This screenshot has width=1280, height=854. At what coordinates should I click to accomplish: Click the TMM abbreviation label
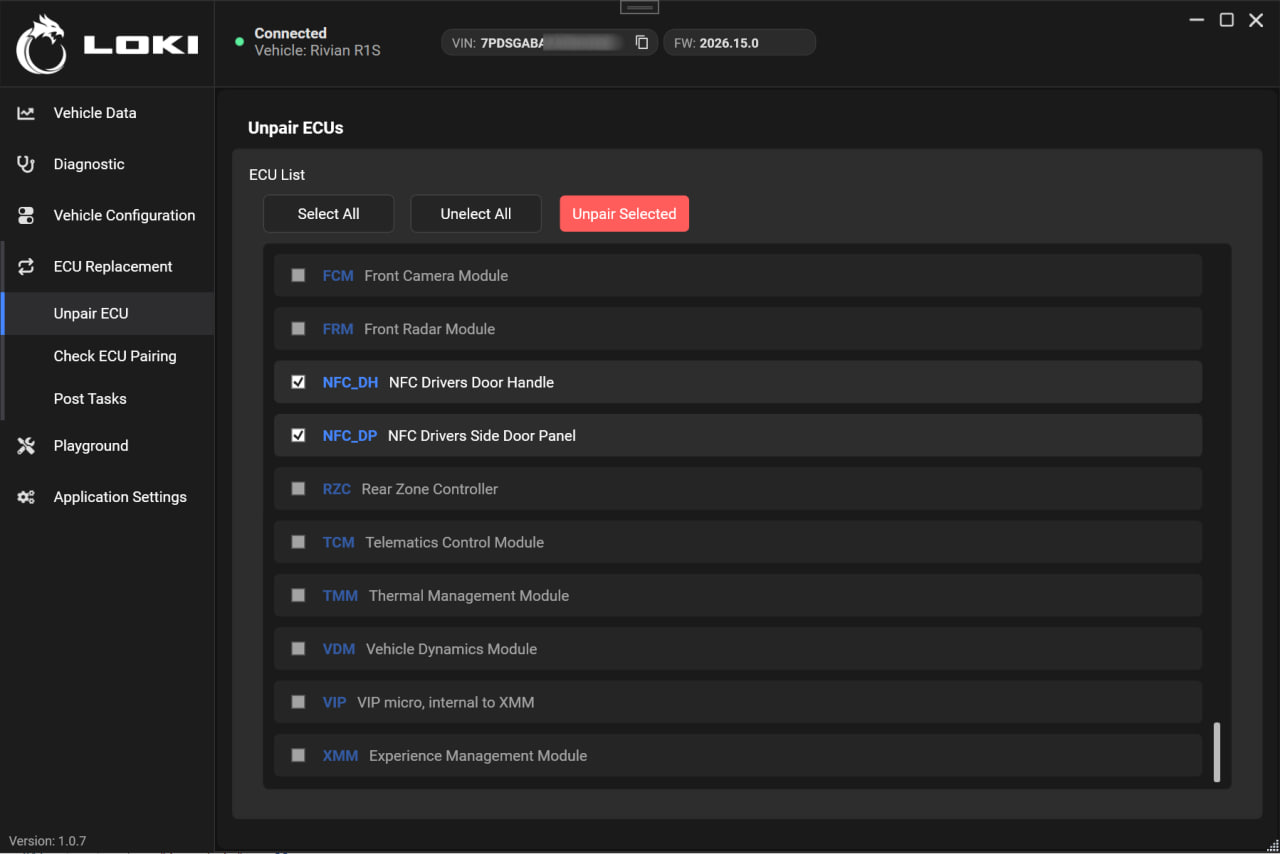pyautogui.click(x=340, y=595)
